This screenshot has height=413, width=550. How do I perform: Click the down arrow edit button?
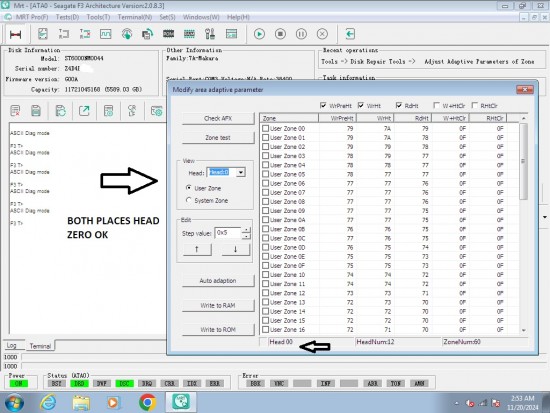point(235,249)
